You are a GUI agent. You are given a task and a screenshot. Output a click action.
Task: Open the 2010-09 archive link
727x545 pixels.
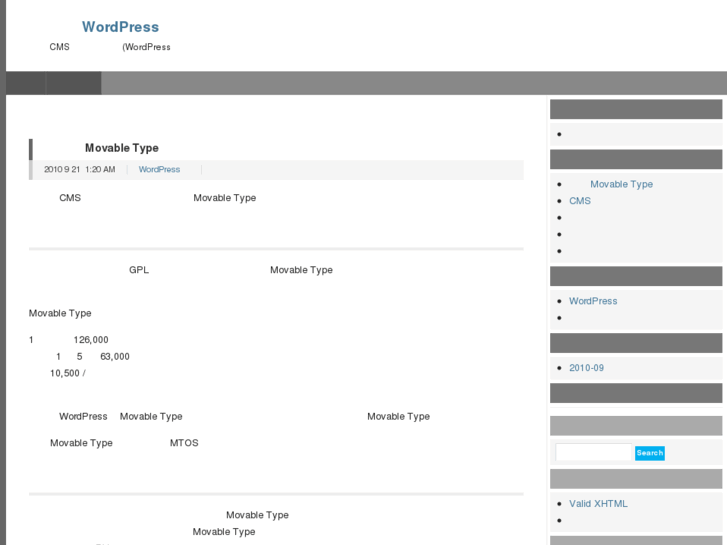point(586,368)
